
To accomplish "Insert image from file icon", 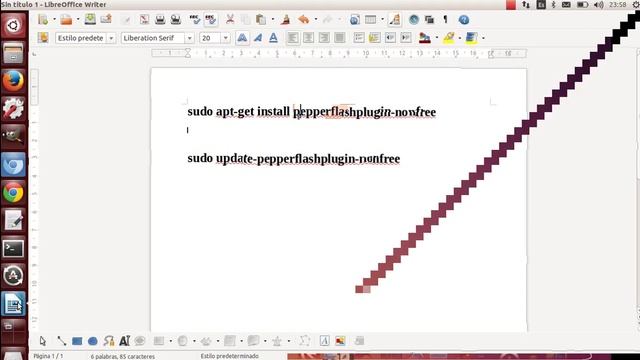I will 340,341.
